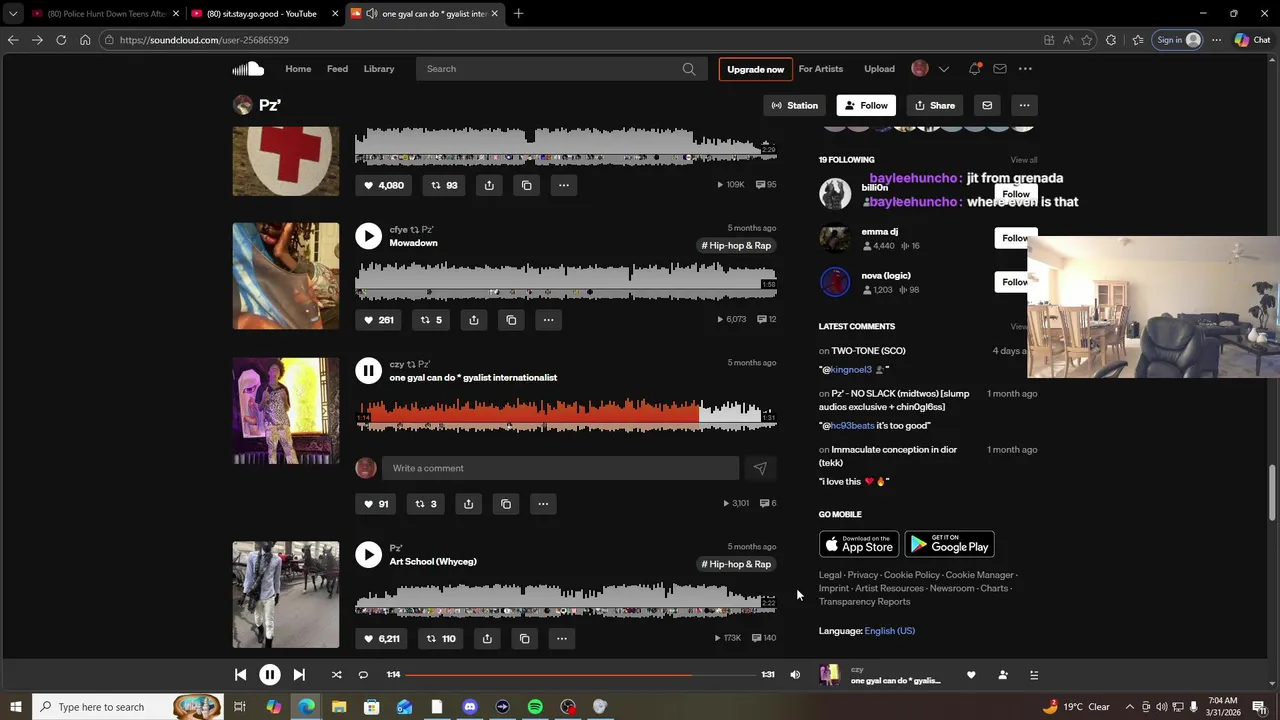Click the search magnifier icon
The height and width of the screenshot is (720, 1280).
[689, 69]
